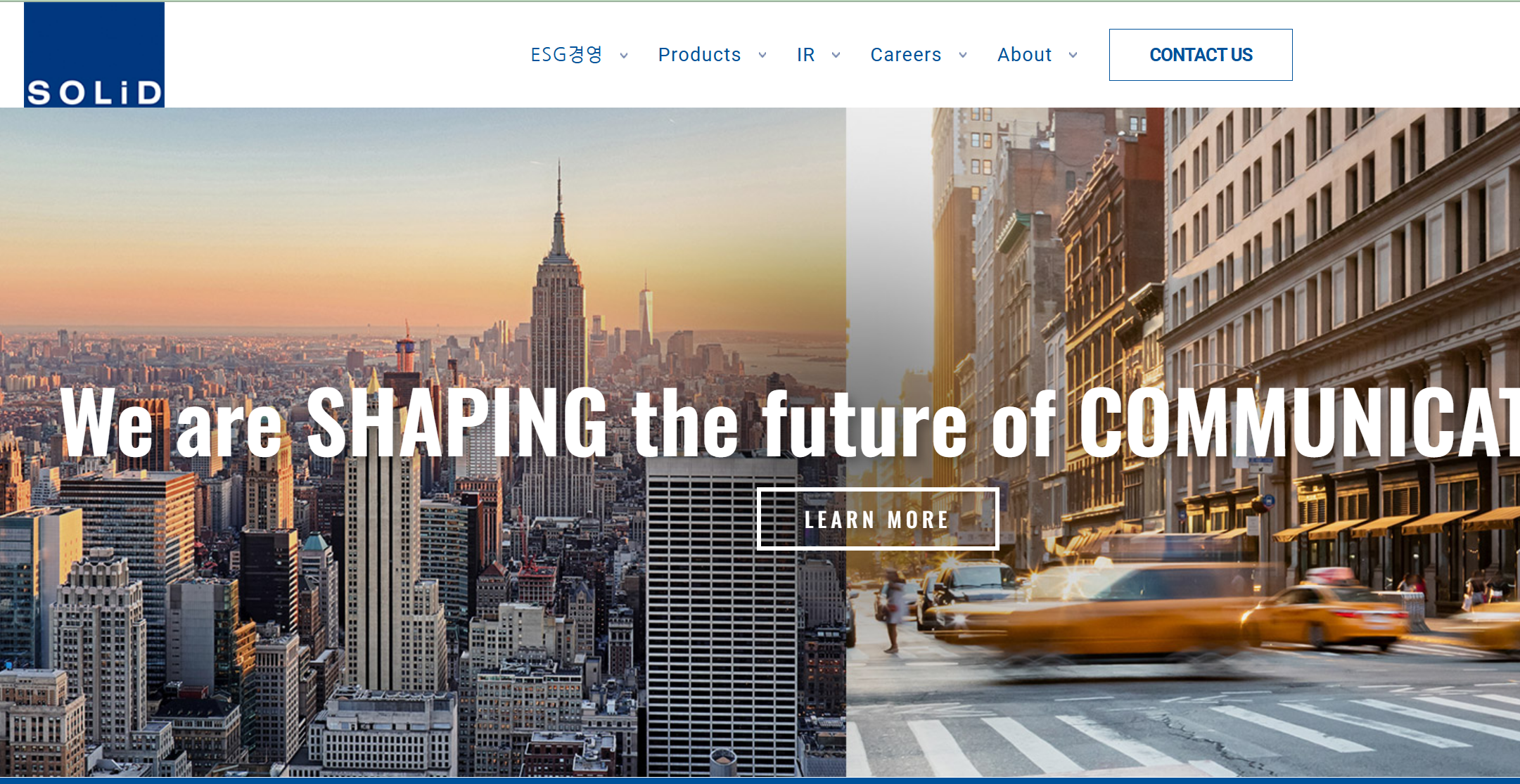Select the Products menu label
The height and width of the screenshot is (784, 1520).
click(699, 55)
